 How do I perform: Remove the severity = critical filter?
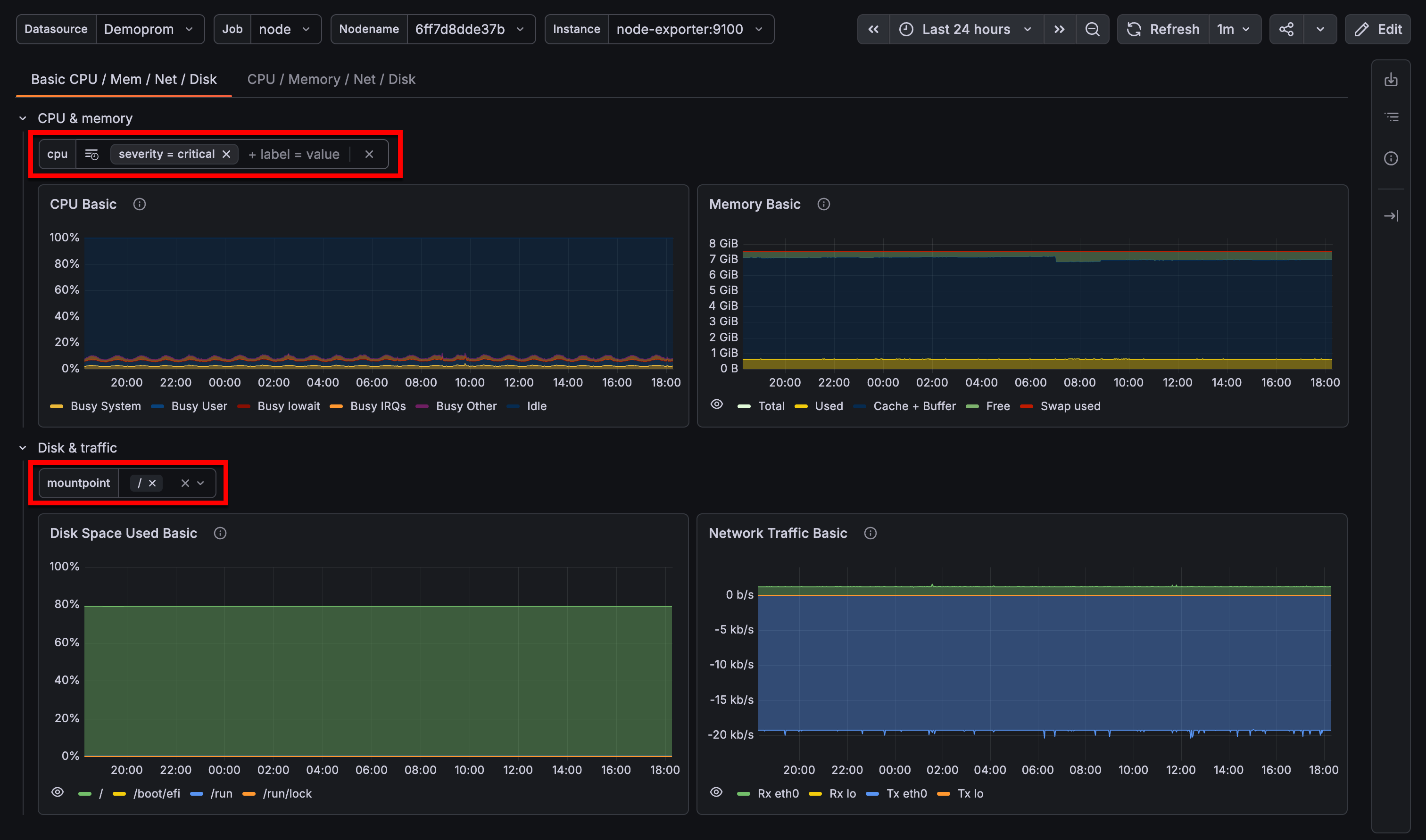click(x=226, y=155)
